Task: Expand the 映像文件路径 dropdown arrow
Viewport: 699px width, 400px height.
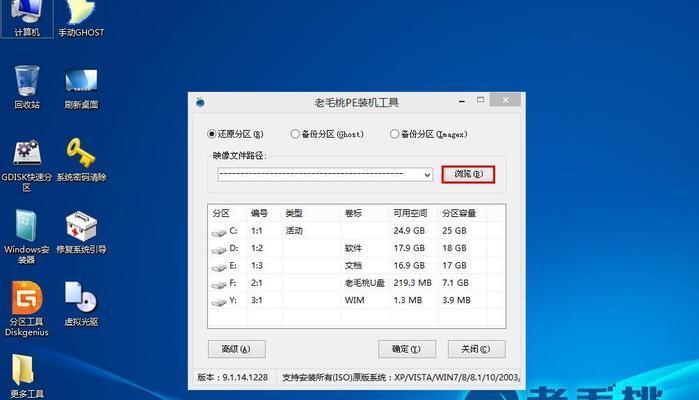Action: [x=427, y=174]
